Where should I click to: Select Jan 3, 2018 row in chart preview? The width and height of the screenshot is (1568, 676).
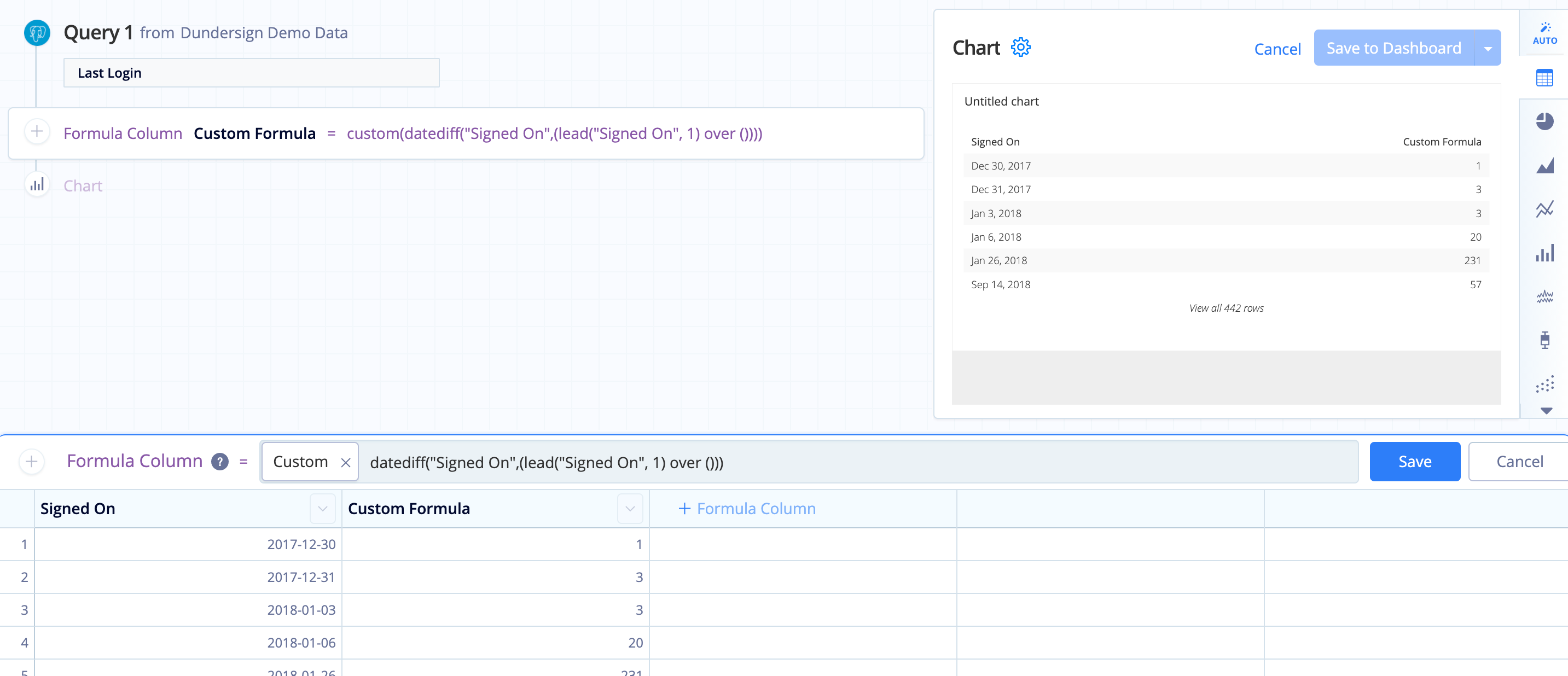pos(1226,213)
